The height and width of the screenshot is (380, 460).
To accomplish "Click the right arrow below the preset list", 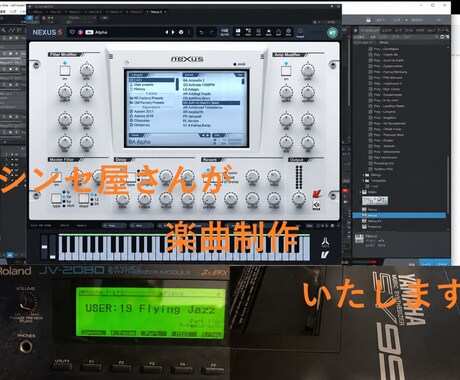I will pos(207,135).
